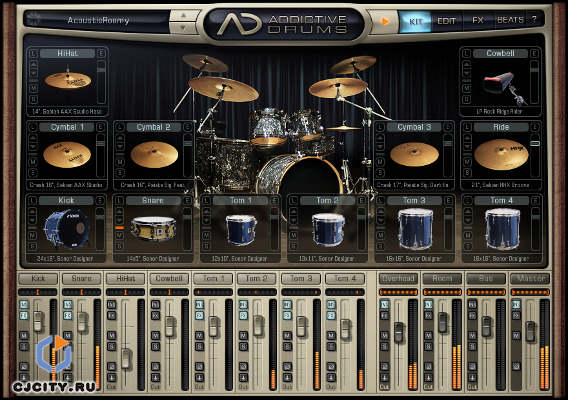Solo the Room mixer channel
The height and width of the screenshot is (400, 568).
[428, 347]
